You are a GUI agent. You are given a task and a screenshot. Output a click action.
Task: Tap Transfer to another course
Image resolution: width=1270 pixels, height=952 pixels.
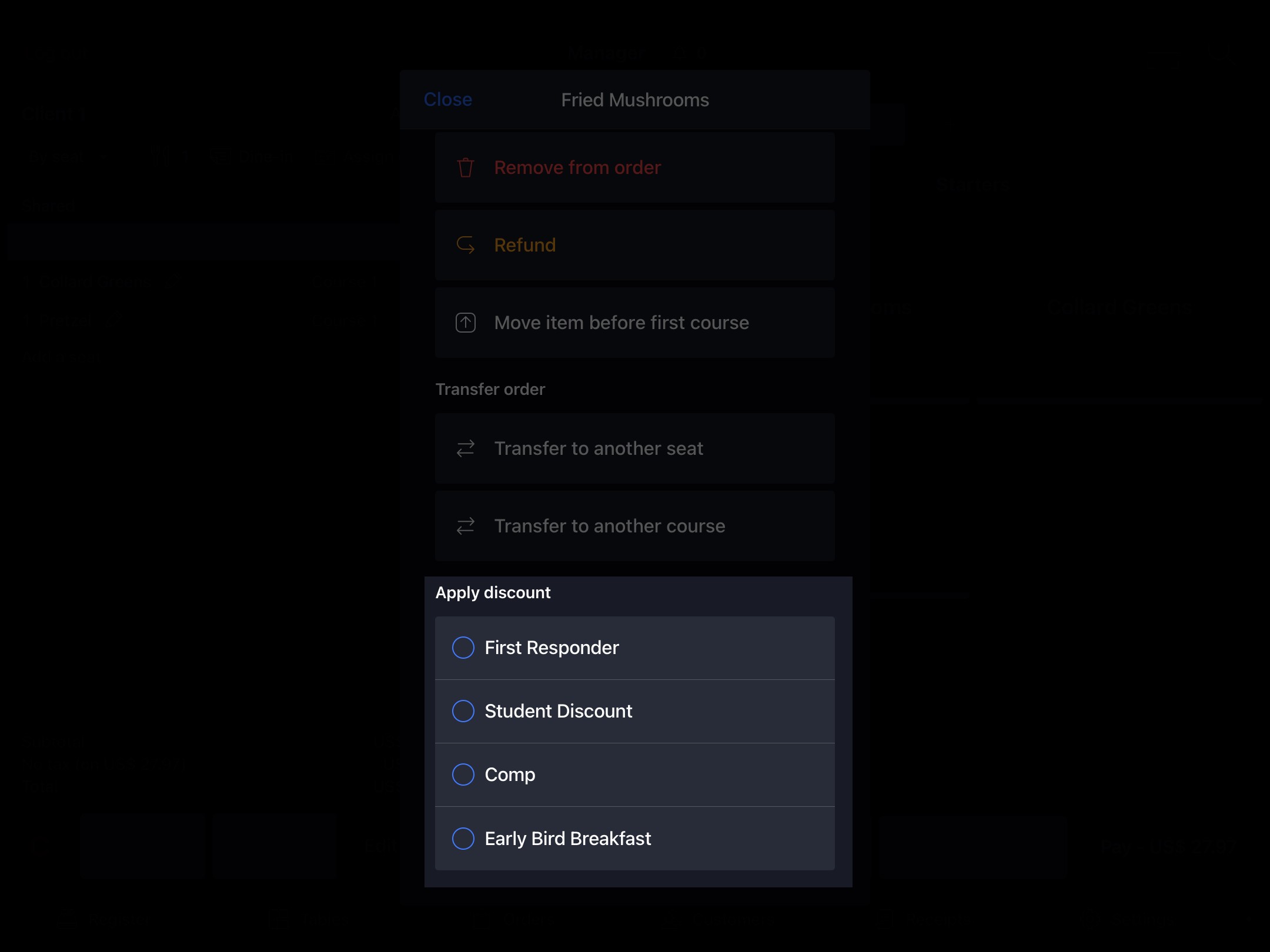[x=635, y=526]
